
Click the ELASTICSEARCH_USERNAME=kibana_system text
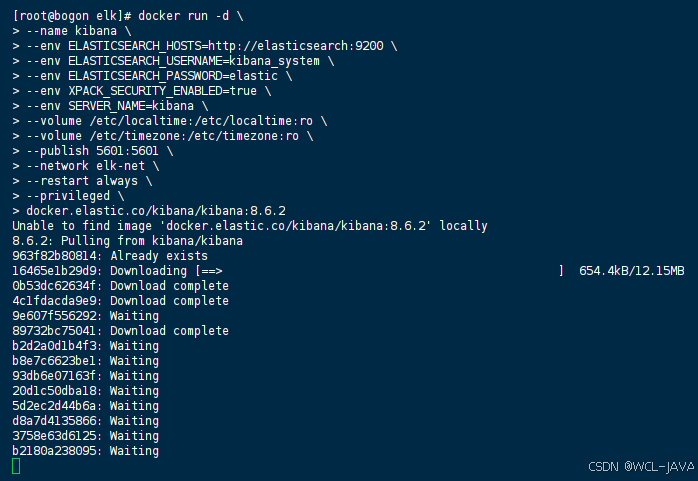(x=194, y=61)
